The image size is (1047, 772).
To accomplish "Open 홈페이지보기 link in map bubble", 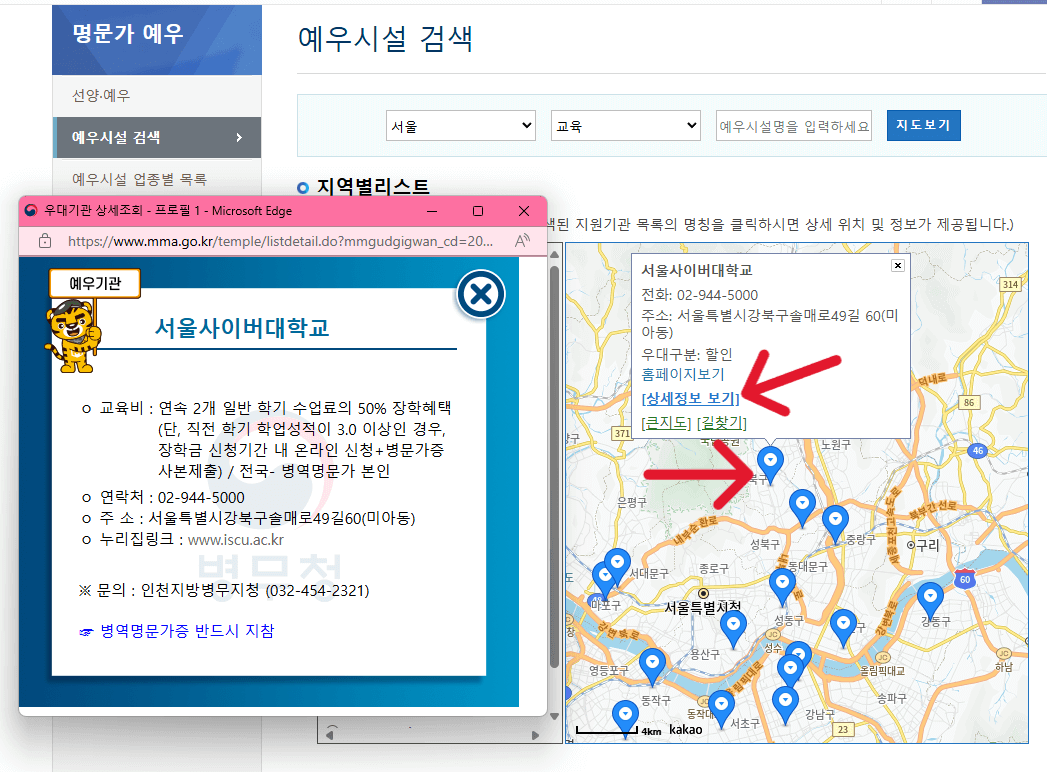I will pyautogui.click(x=682, y=374).
